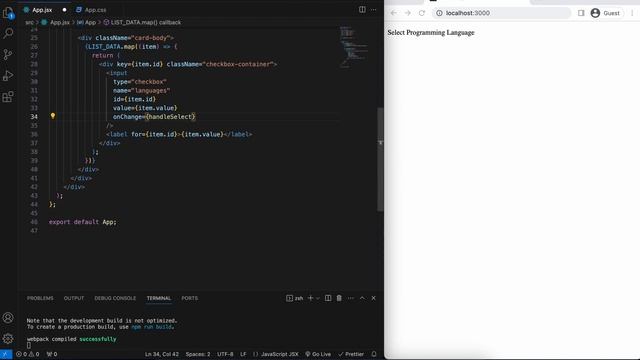The image size is (640, 360).
Task: Open notifications bell in status bar
Action: [374, 354]
